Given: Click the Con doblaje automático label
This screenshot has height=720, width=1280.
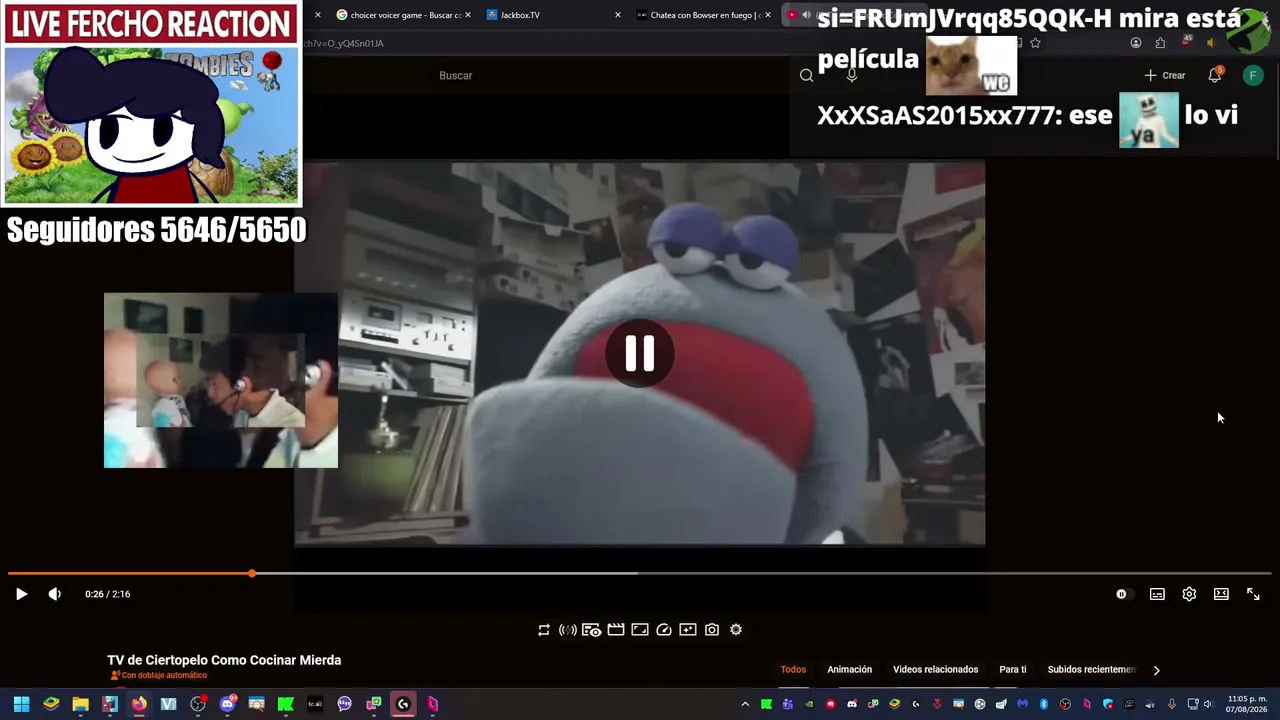Looking at the screenshot, I should pos(159,676).
